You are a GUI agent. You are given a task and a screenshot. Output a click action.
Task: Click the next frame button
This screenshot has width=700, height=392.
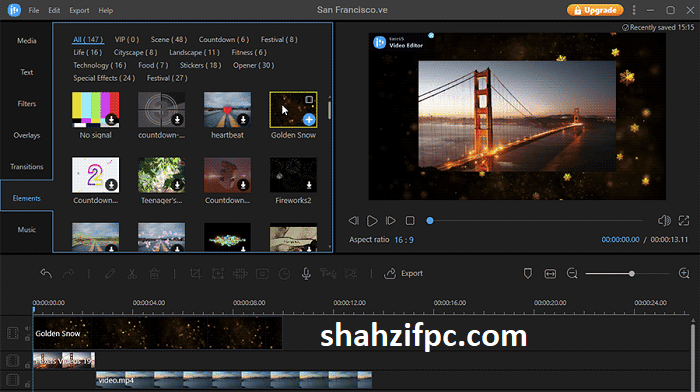[391, 221]
